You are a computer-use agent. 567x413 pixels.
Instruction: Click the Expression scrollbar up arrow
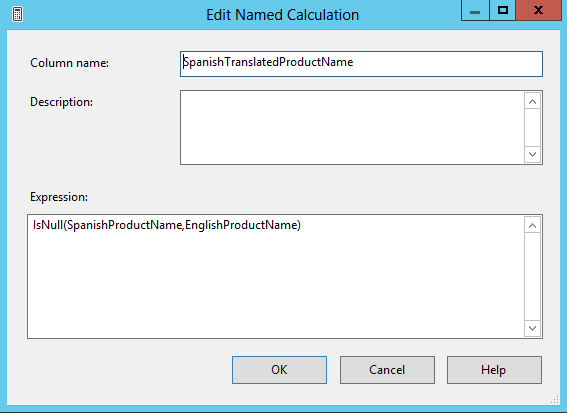[x=532, y=226]
